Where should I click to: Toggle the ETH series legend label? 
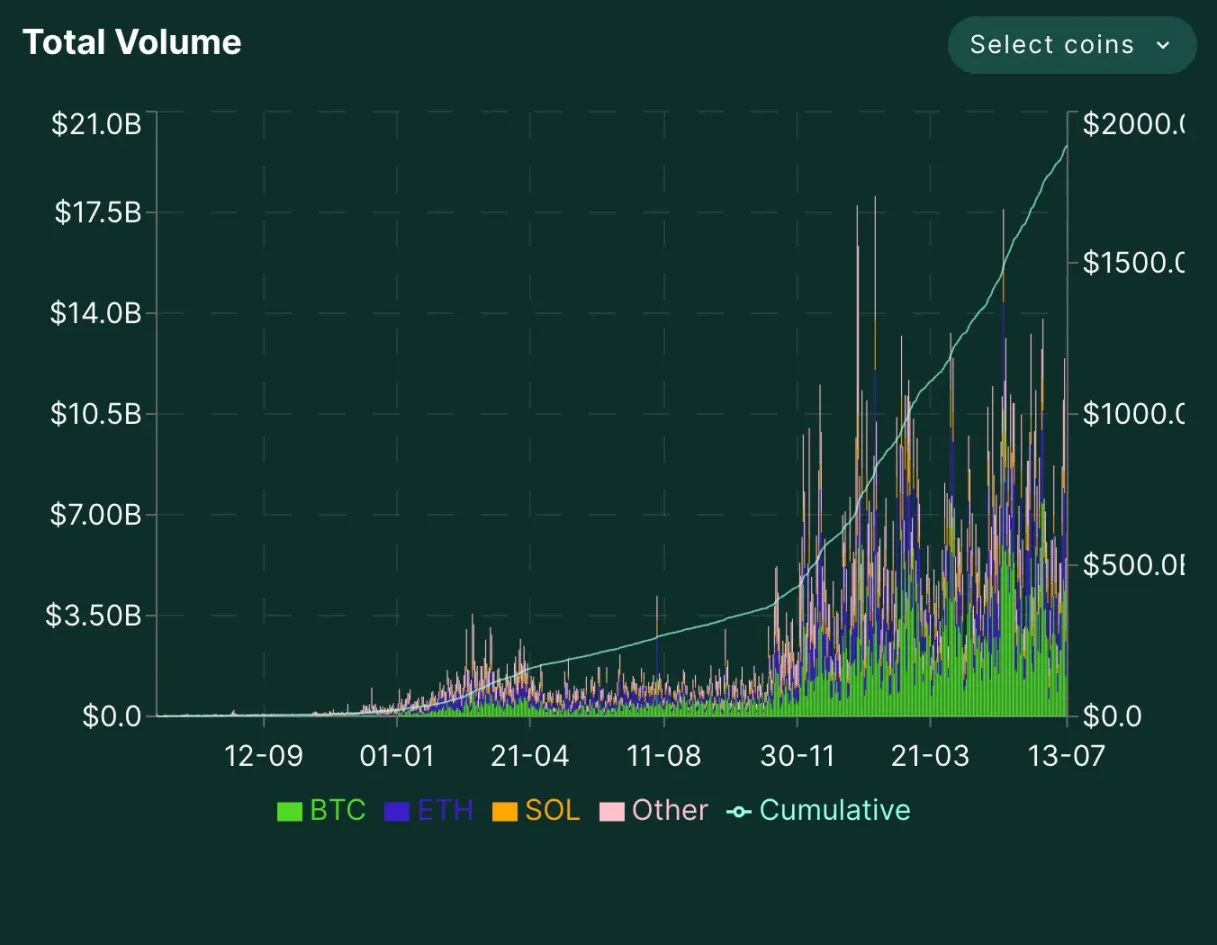(445, 810)
